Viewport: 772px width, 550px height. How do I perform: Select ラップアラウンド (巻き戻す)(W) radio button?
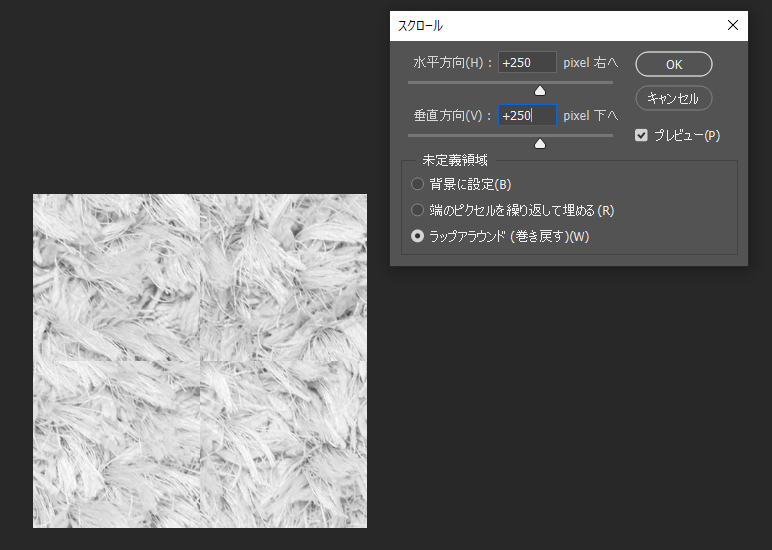point(418,236)
